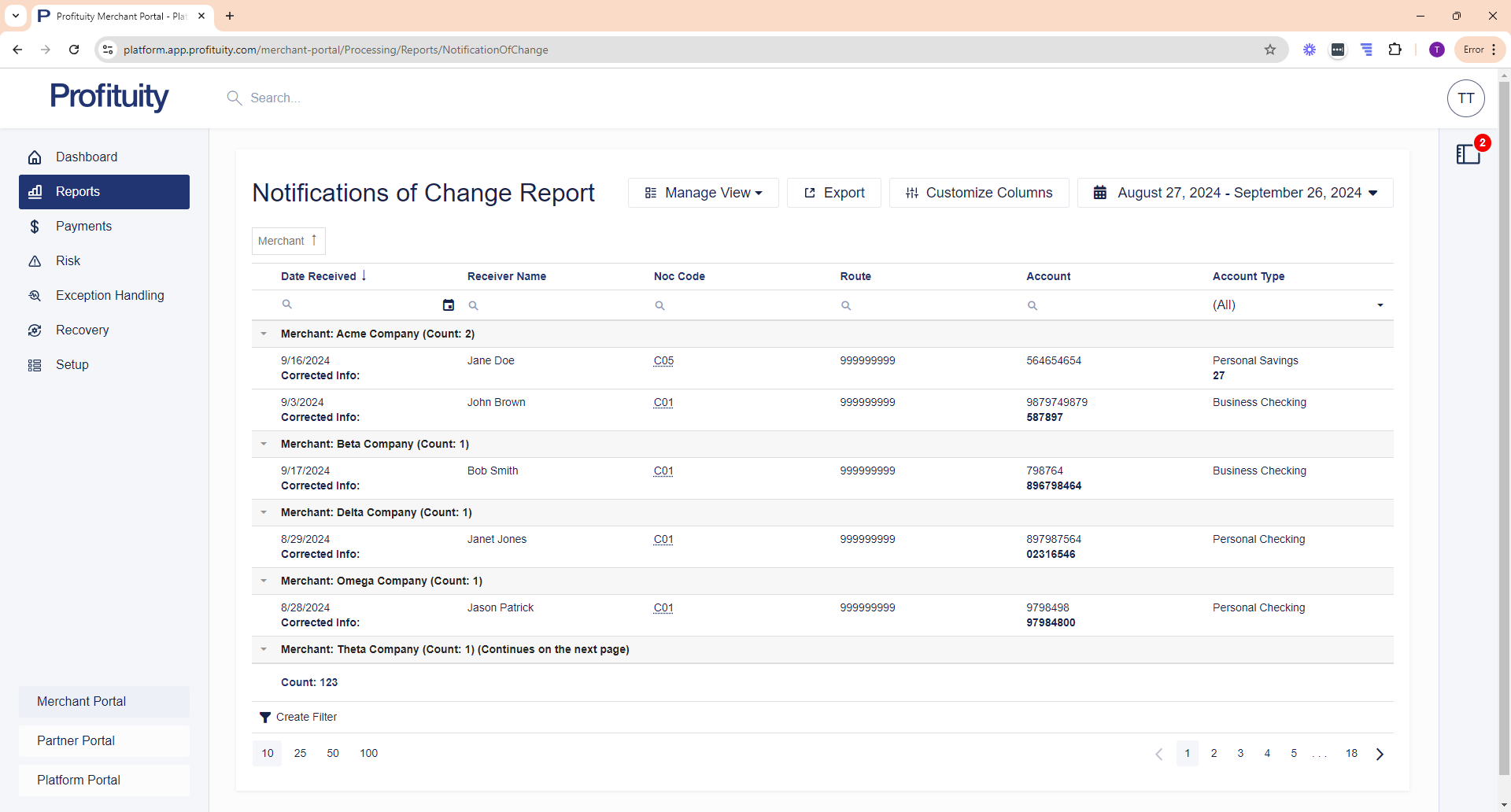This screenshot has width=1511, height=812.
Task: Go to next page using right arrow
Action: click(1380, 754)
